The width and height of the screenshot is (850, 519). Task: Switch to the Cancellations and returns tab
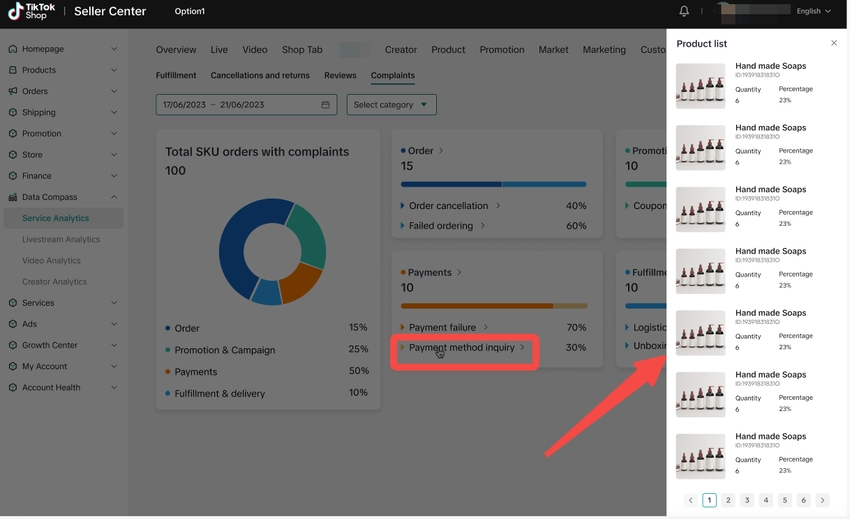coord(260,75)
